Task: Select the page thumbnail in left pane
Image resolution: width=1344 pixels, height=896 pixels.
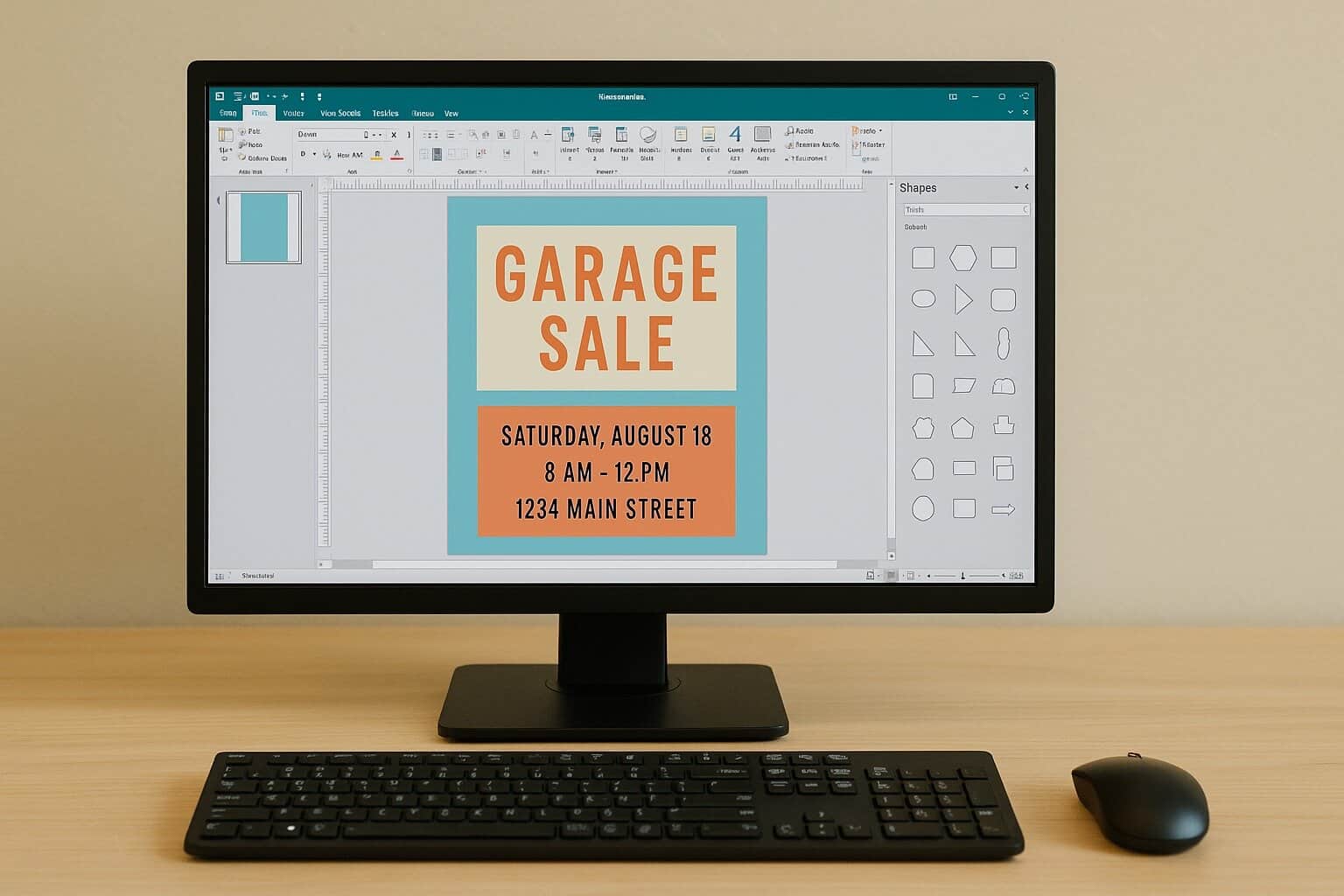Action: pos(263,227)
